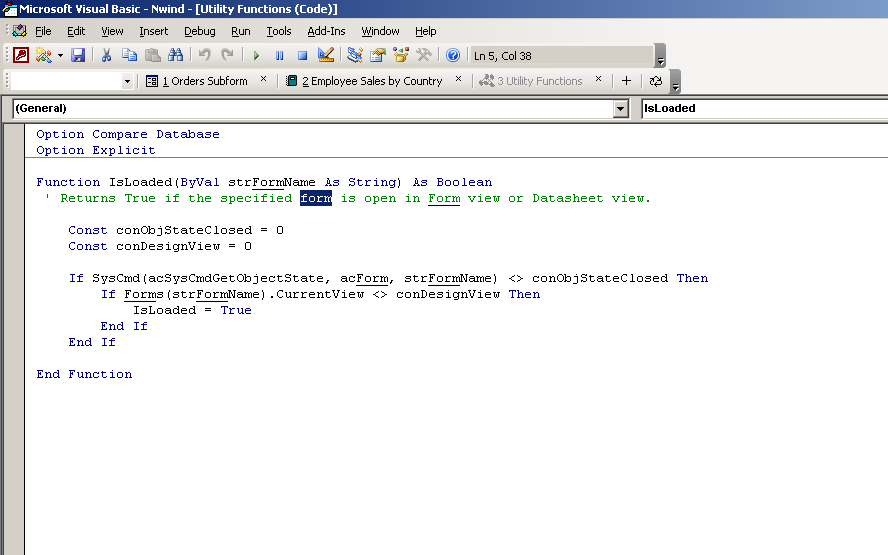Open the Add-Ins menu
Screen dimensions: 888x555
[326, 31]
